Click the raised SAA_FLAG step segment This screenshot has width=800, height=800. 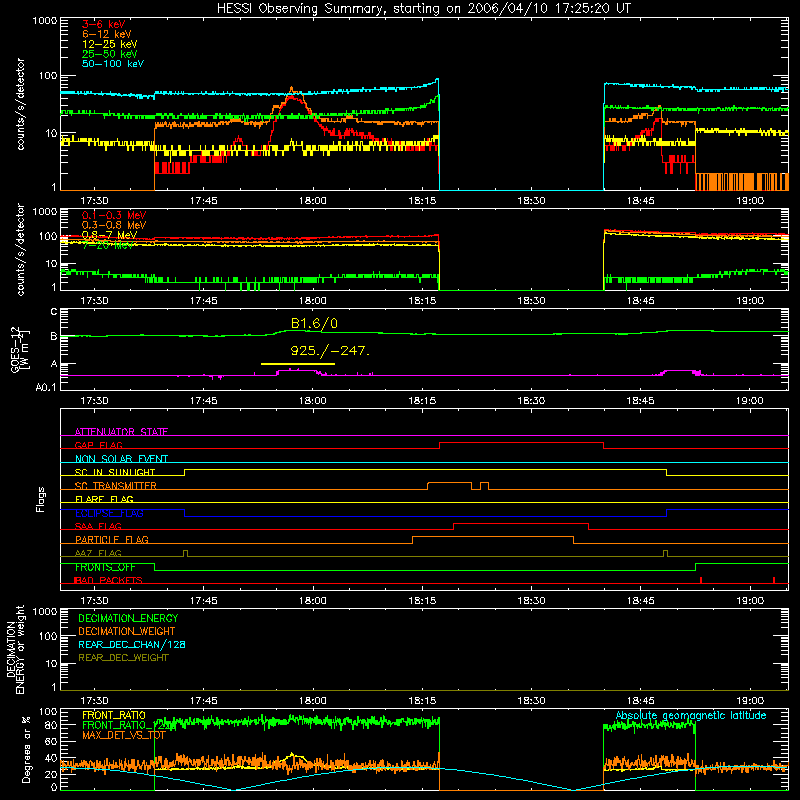(x=521, y=523)
